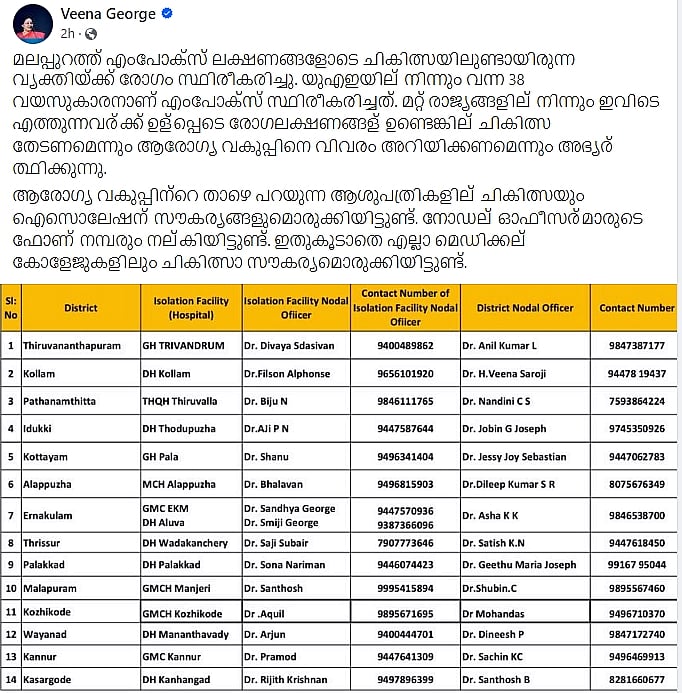Screen dimensions: 682x693
Task: Click the District column header
Action: pyautogui.click(x=80, y=308)
